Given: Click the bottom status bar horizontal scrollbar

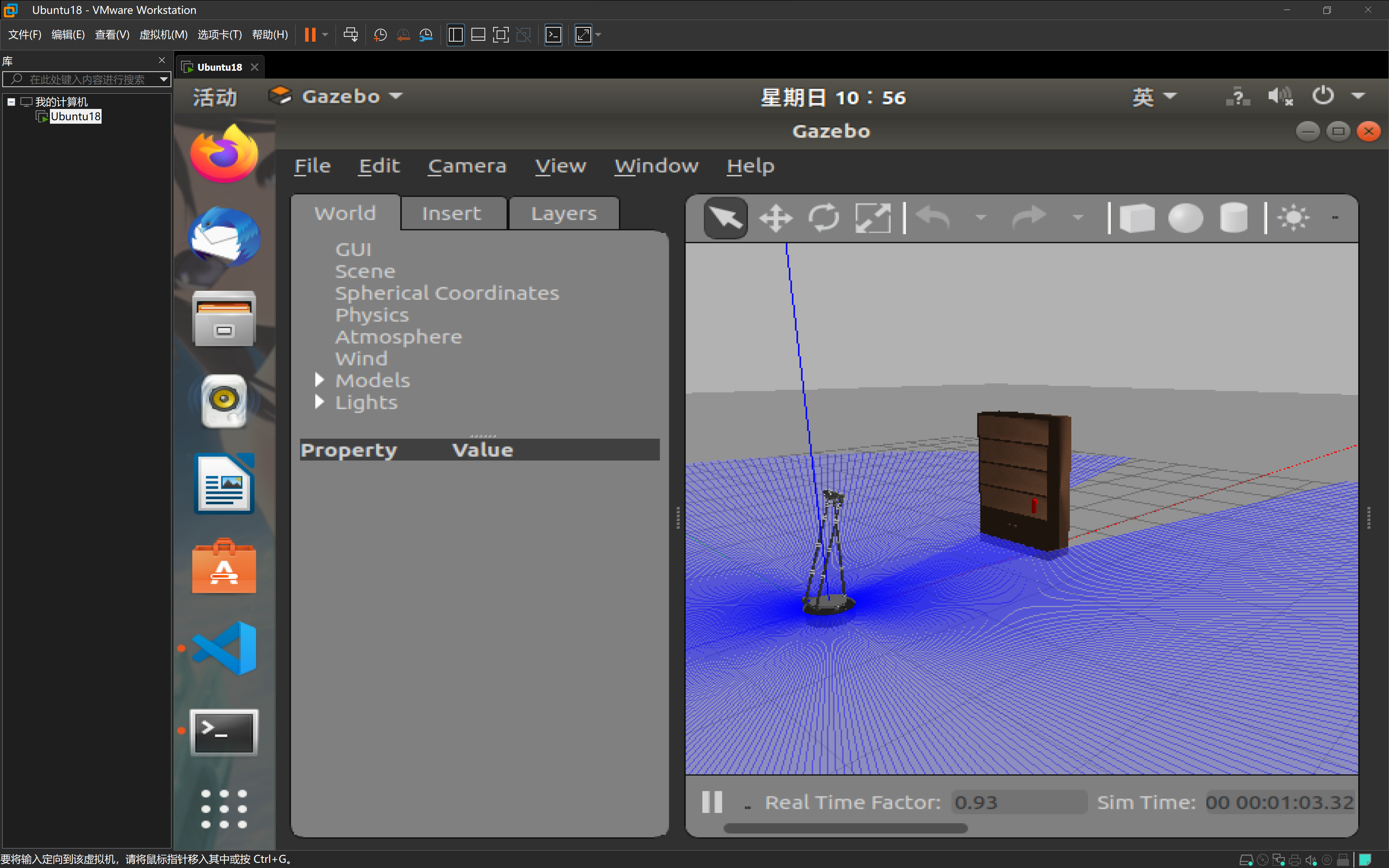Looking at the screenshot, I should pos(845,829).
